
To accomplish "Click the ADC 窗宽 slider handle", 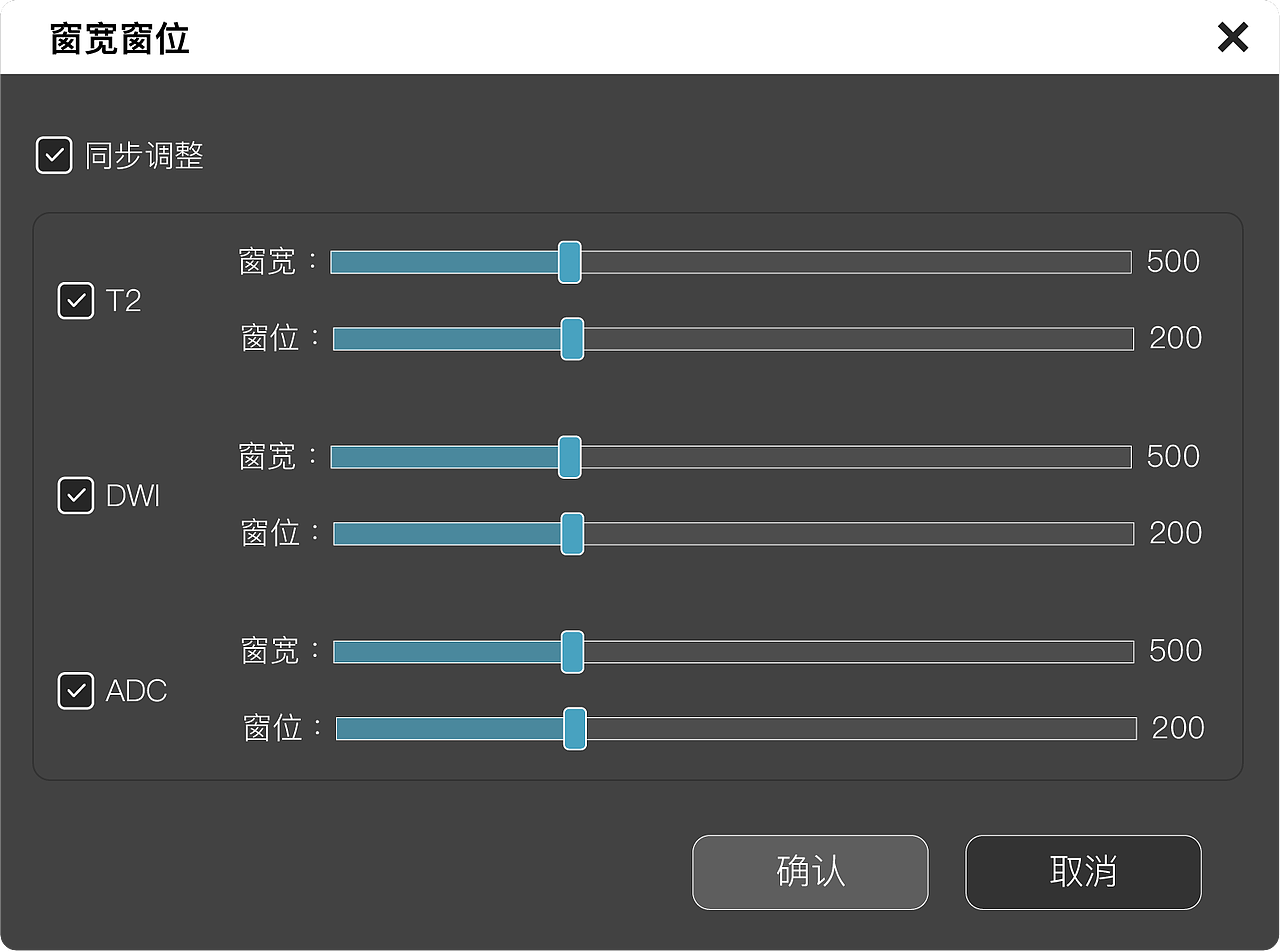I will tap(572, 652).
